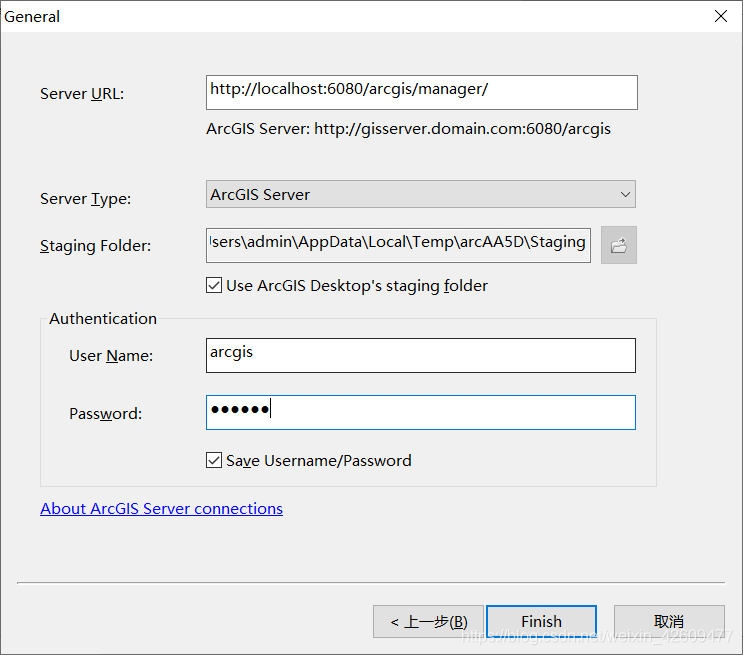
Task: Close the General dialog window
Action: [721, 16]
